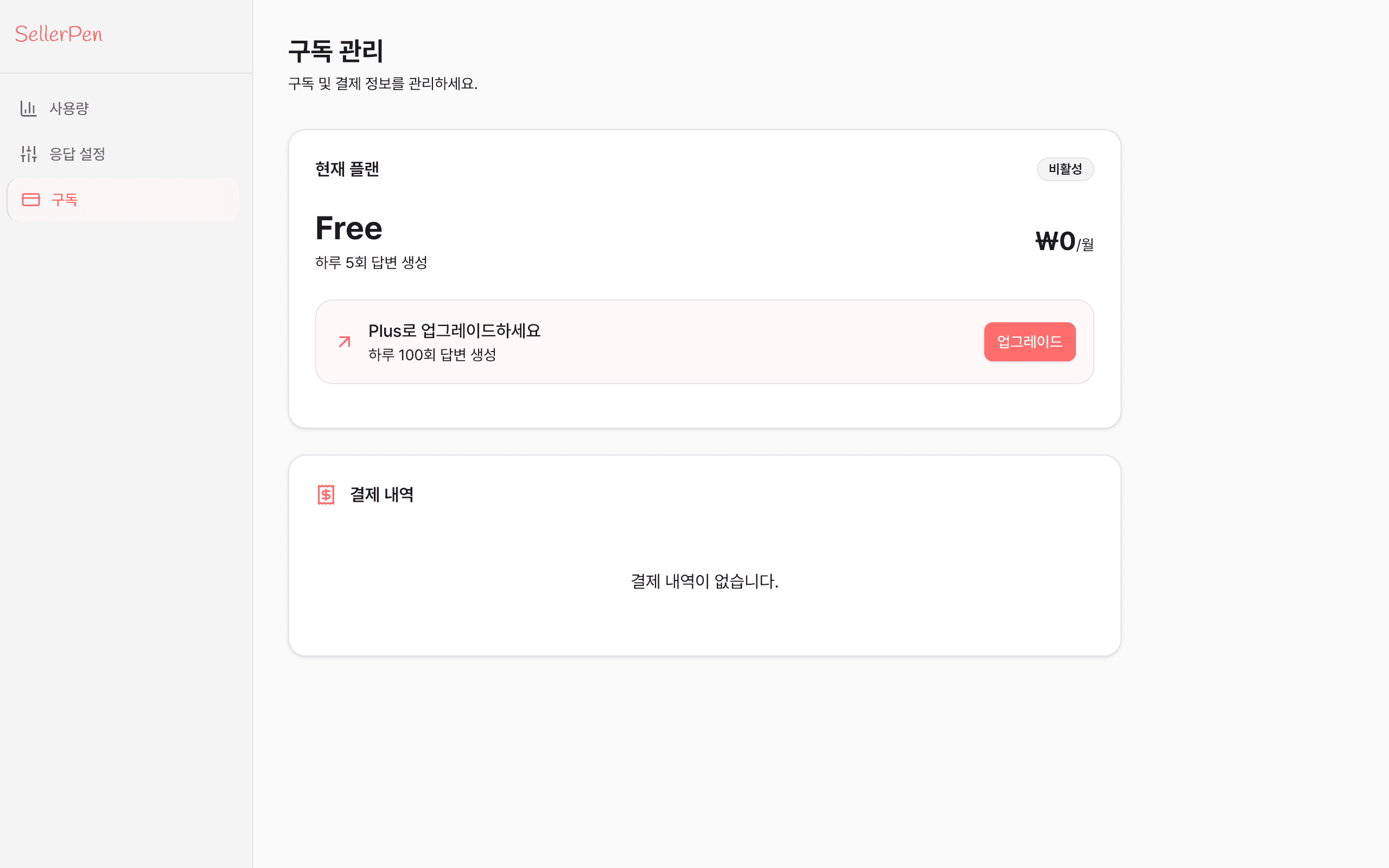Click the 결제 내역 section title
The height and width of the screenshot is (868, 1389).
pyautogui.click(x=383, y=494)
